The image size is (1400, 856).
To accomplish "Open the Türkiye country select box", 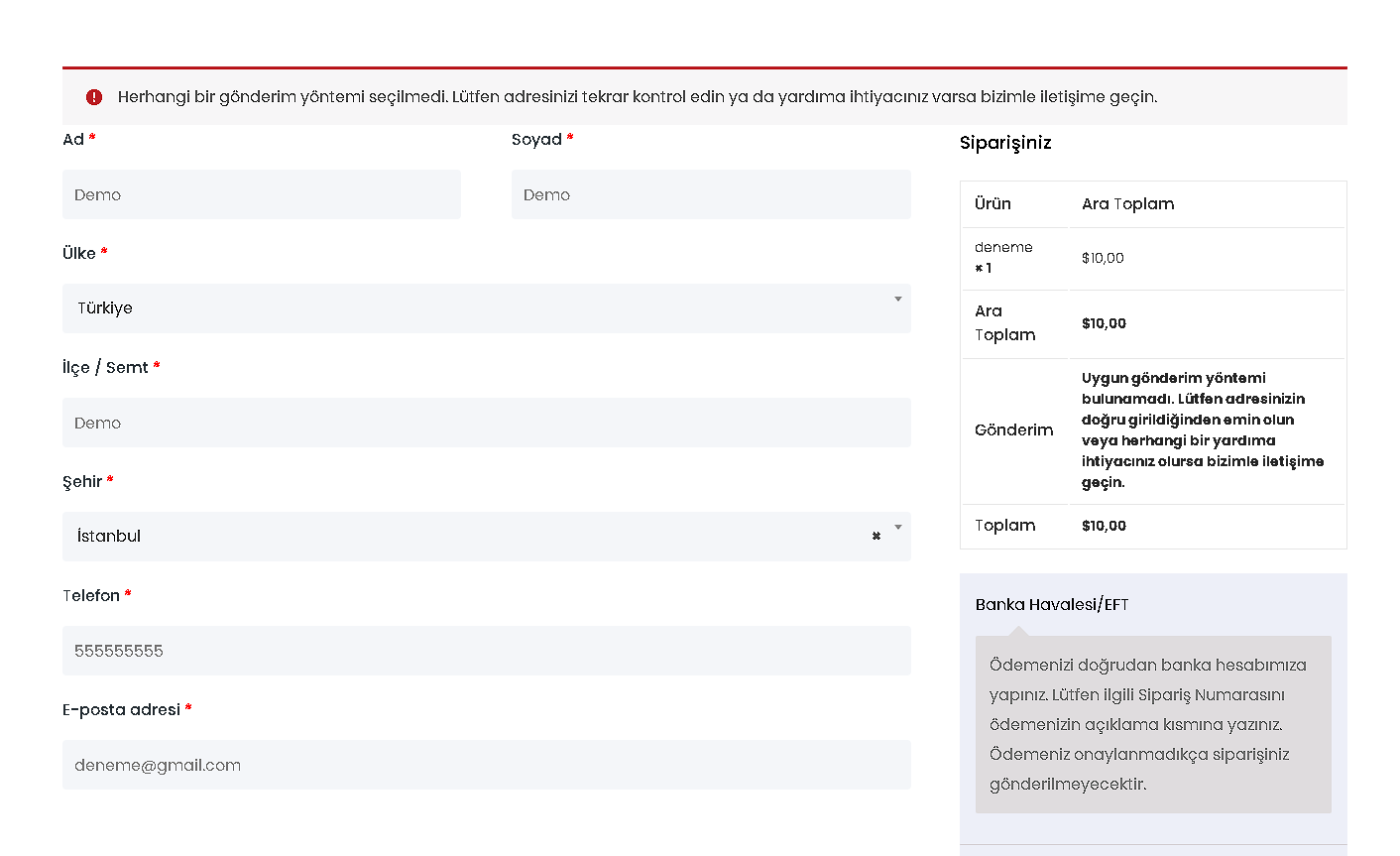I will 486,308.
